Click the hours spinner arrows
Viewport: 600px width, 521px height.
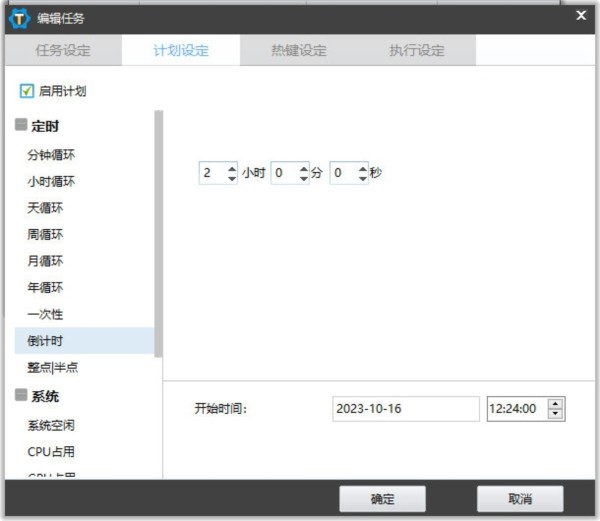tap(232, 173)
